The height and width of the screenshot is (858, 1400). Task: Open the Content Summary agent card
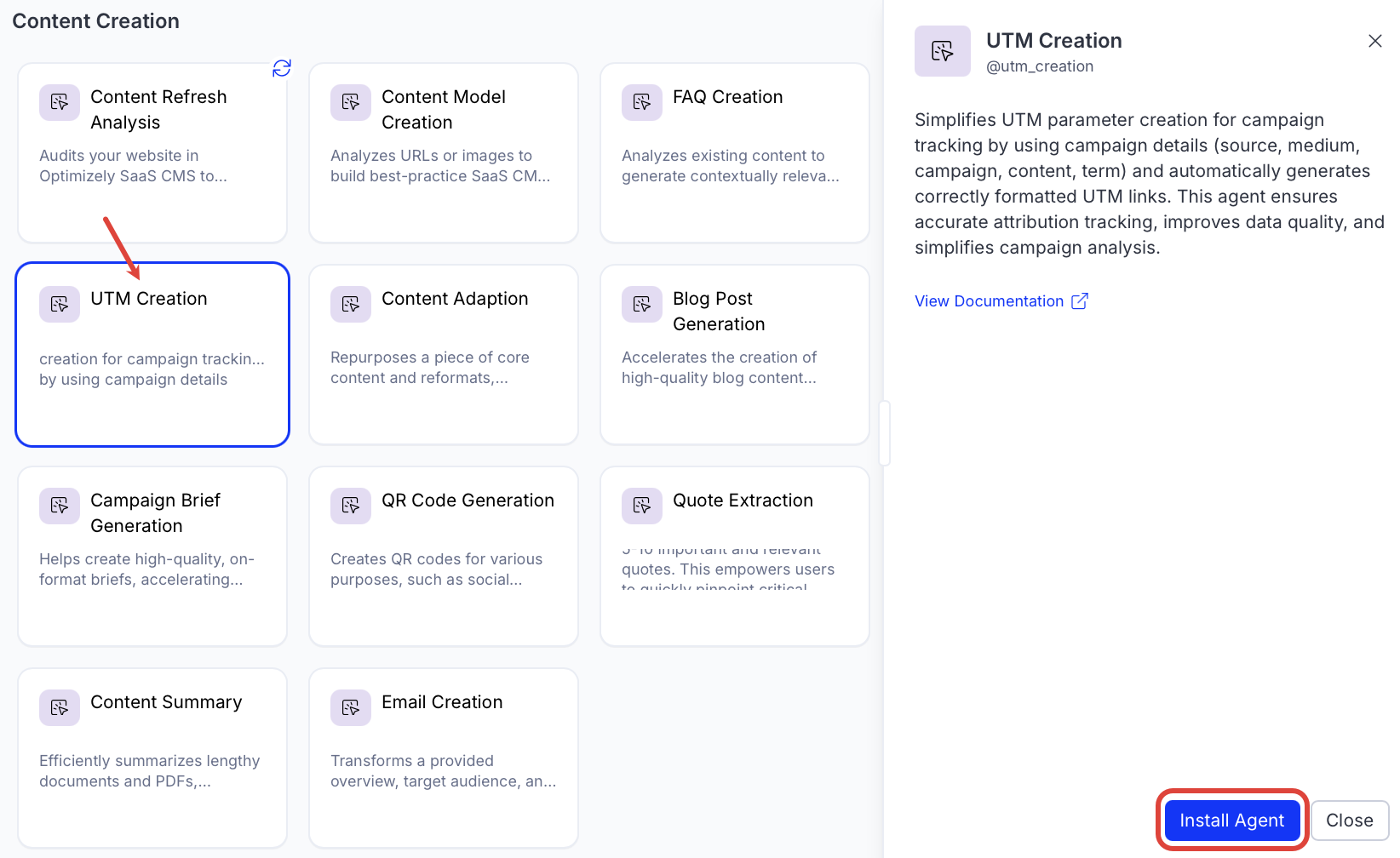(152, 758)
